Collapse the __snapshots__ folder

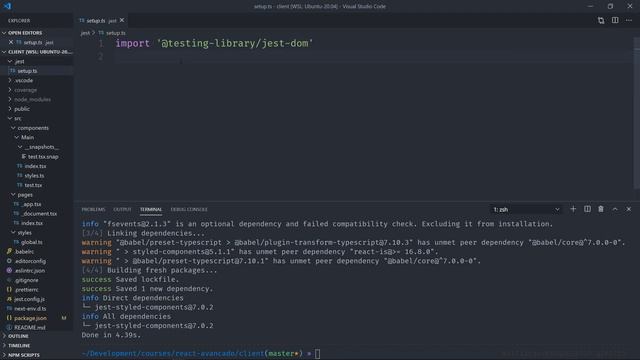(37, 147)
